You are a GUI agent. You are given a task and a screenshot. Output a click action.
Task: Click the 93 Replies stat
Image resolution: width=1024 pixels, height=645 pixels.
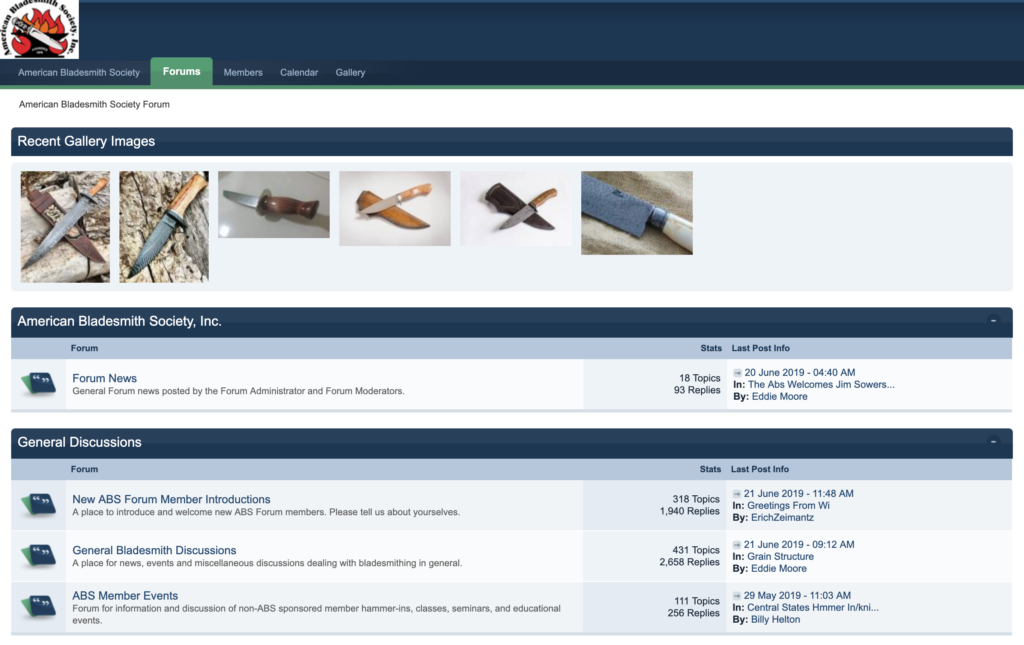click(697, 390)
